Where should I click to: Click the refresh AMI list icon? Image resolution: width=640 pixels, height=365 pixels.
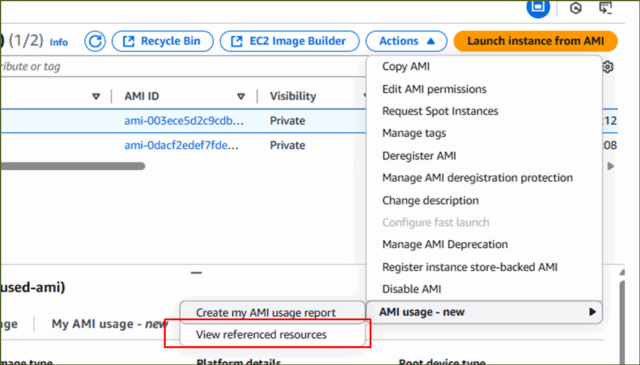click(x=95, y=41)
